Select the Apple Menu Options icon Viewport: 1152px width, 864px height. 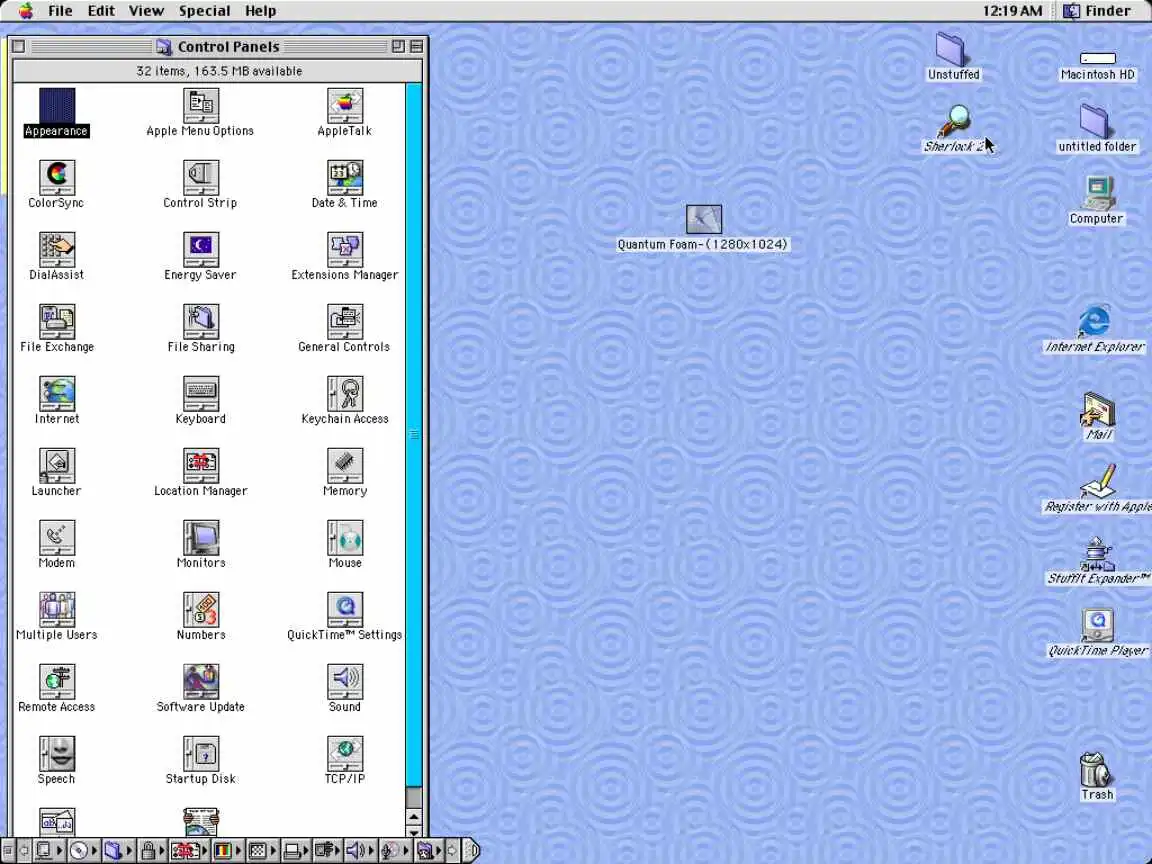tap(201, 106)
